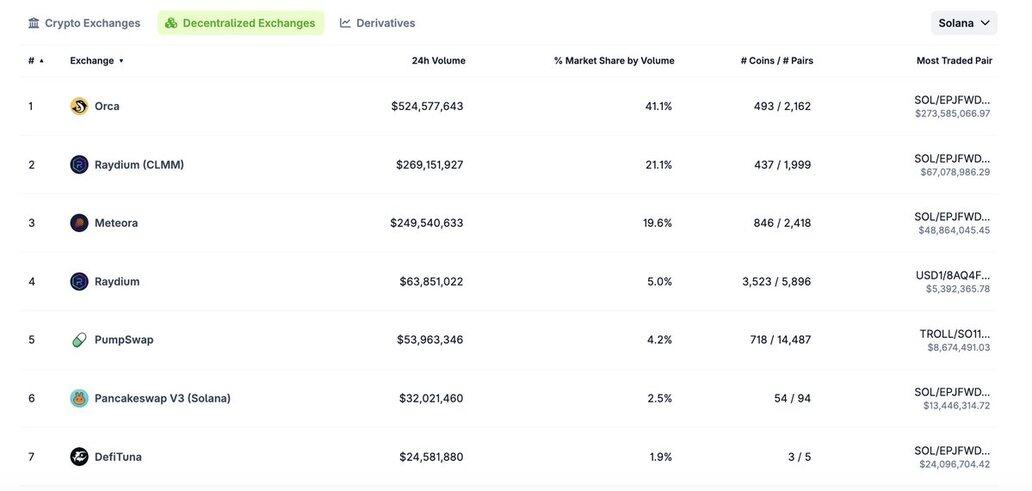Click PumpSwap's 718 / 14,487 pairs cell

coord(781,340)
